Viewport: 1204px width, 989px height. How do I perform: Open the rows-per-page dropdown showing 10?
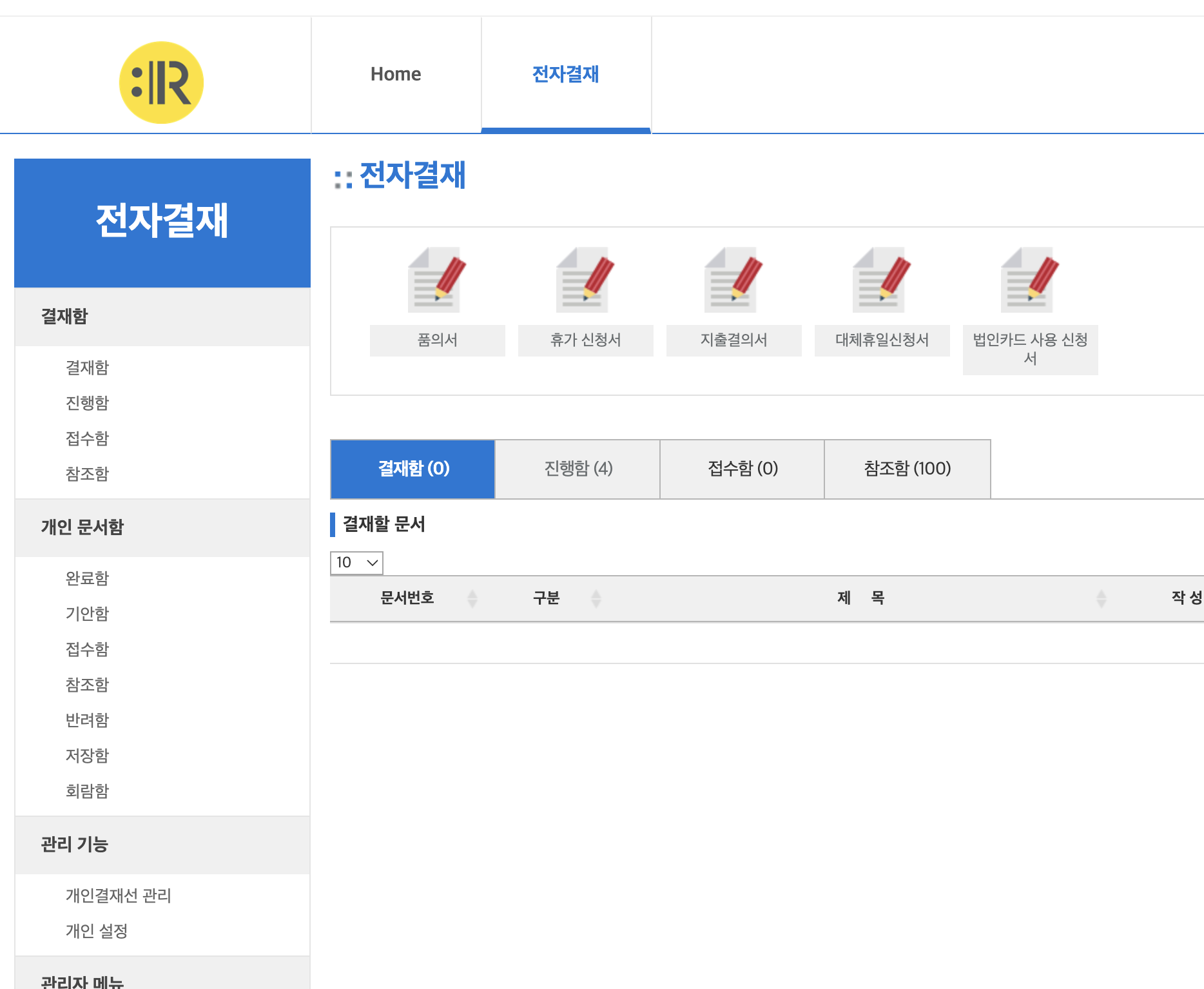tap(356, 562)
